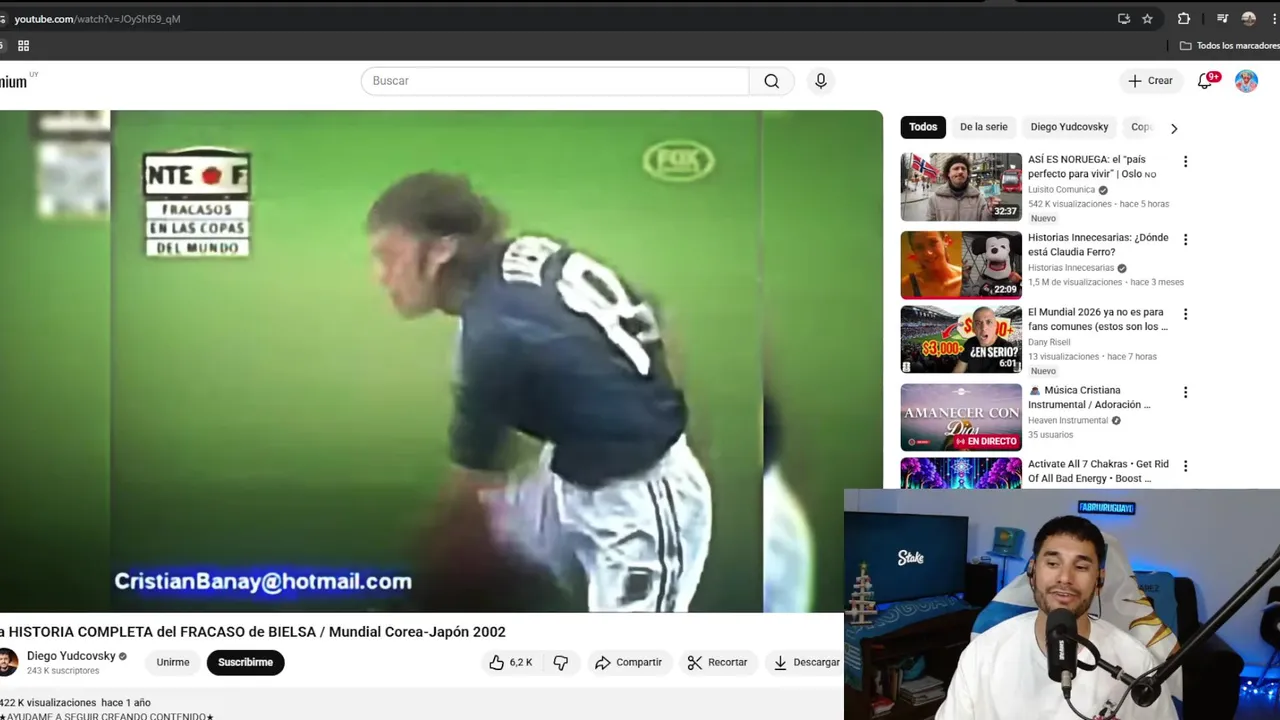Open the ASÍ ES NORUEGA video thumbnail
1280x720 pixels.
(x=961, y=187)
